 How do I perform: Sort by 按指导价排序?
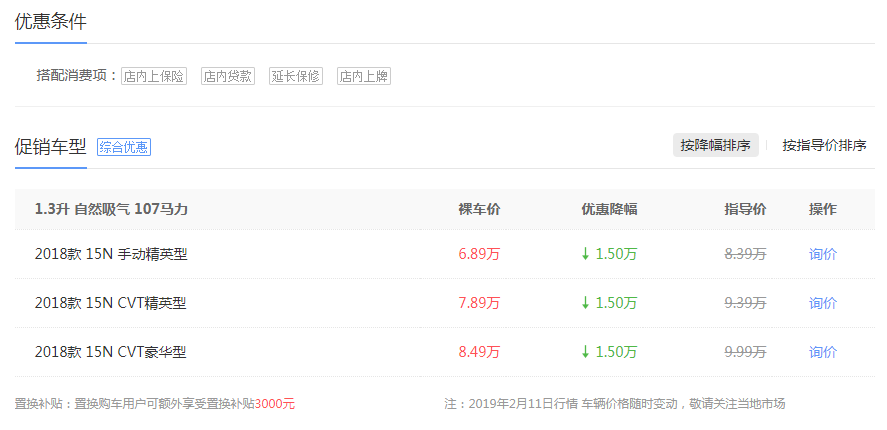(x=824, y=145)
